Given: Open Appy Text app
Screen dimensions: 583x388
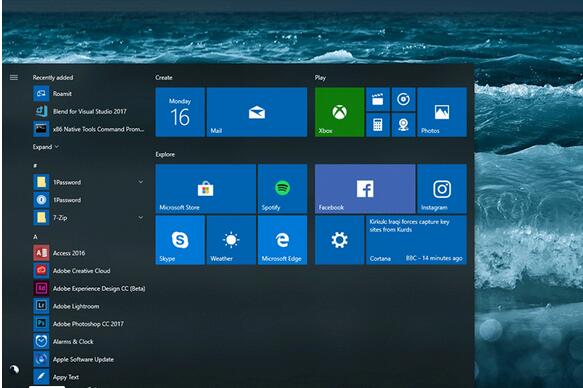Looking at the screenshot, I should pos(56,377).
